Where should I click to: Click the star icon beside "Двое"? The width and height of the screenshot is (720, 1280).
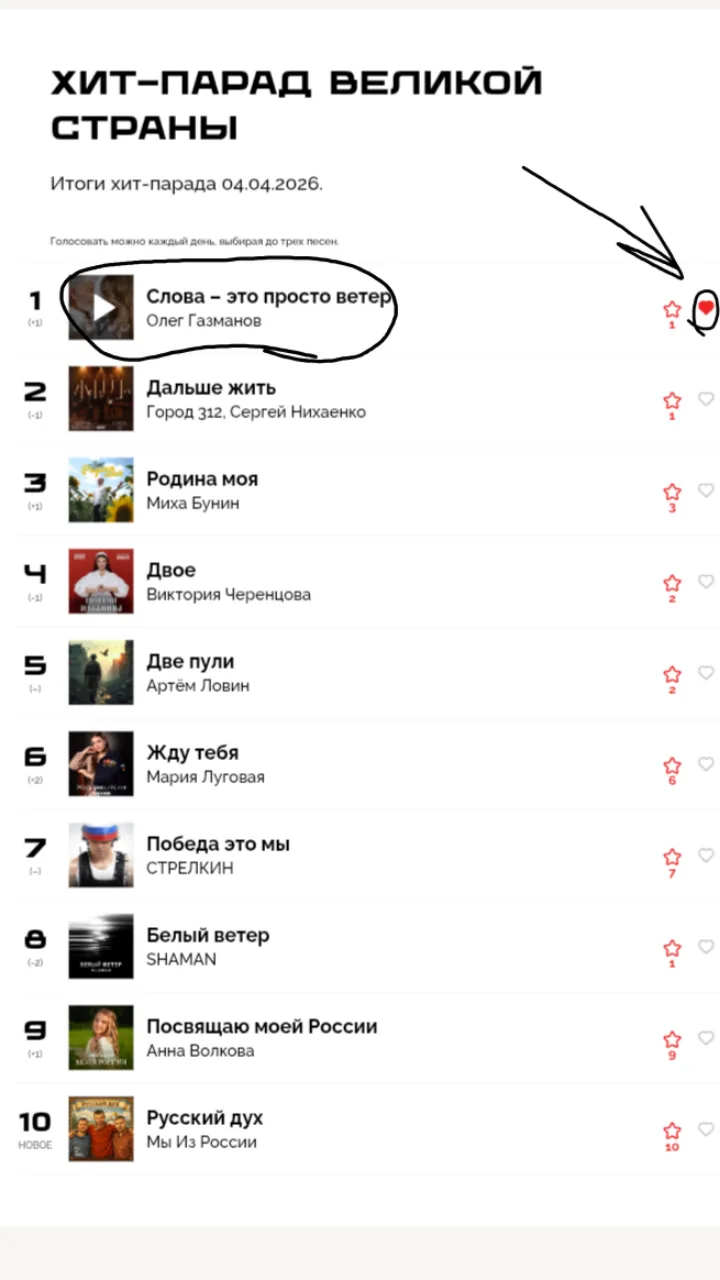coord(672,583)
